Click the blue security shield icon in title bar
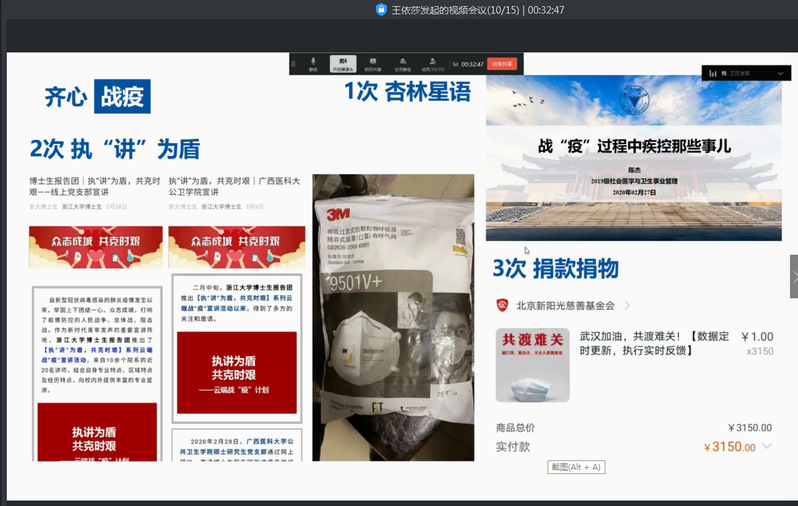Viewport: 798px width, 506px height. [x=381, y=9]
